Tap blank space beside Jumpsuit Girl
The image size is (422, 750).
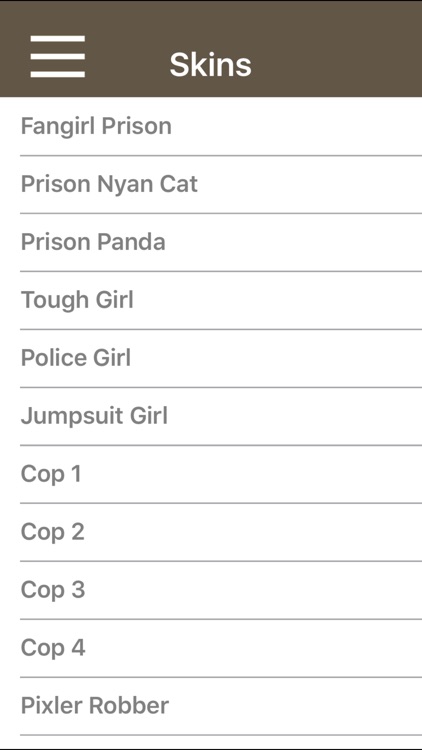(x=295, y=416)
